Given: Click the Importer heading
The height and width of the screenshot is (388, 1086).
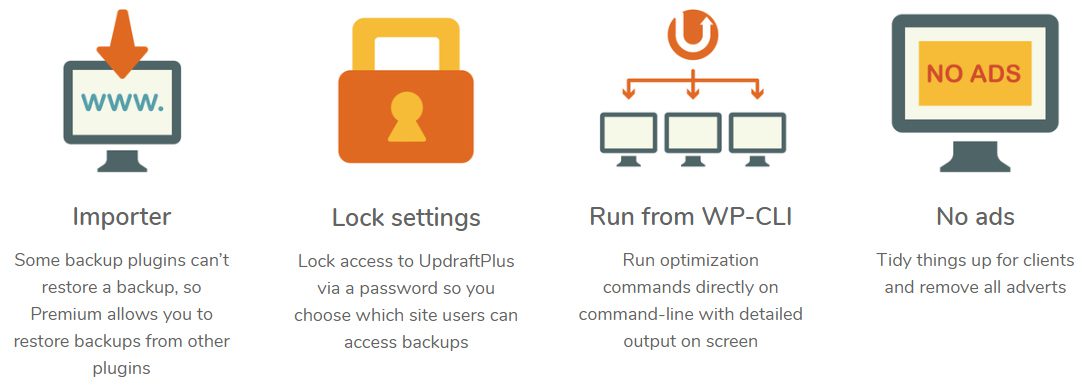Looking at the screenshot, I should [x=122, y=217].
